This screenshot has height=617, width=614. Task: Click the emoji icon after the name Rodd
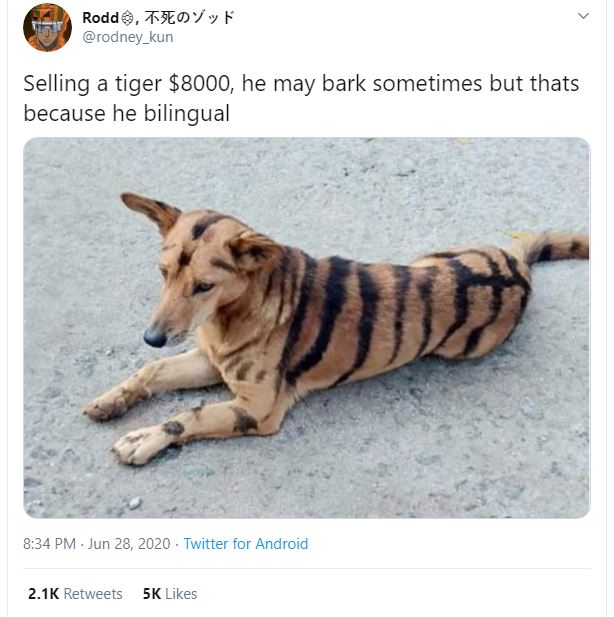(x=127, y=18)
